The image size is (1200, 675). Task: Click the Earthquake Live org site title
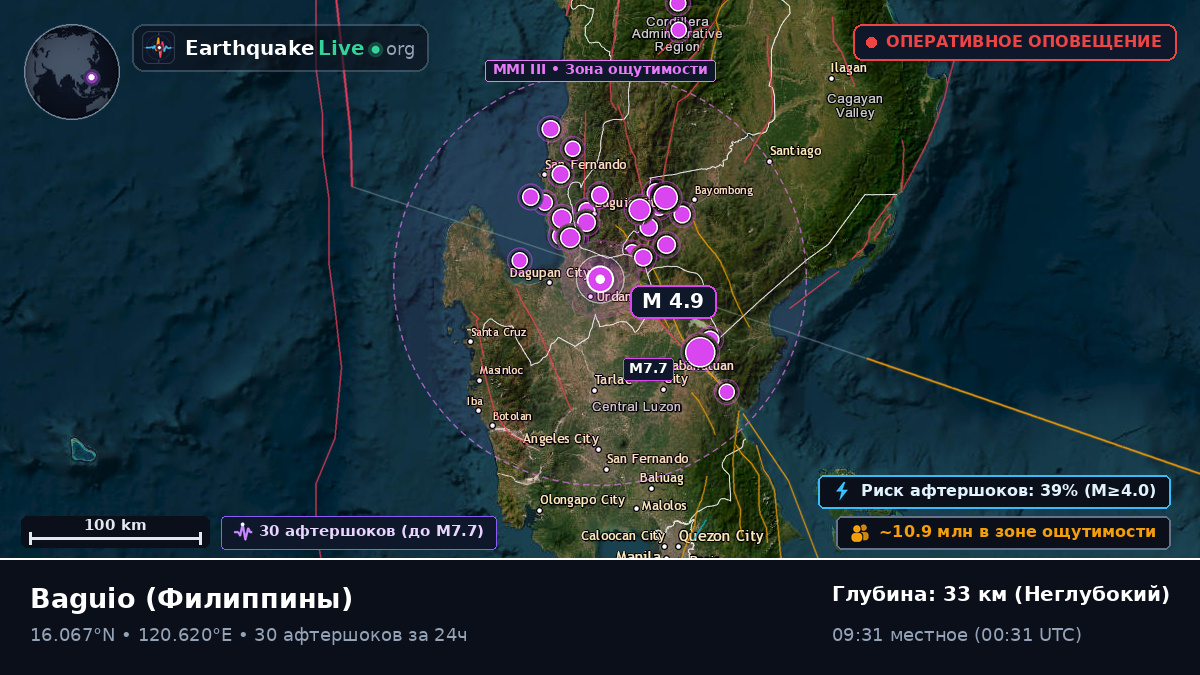pos(300,49)
